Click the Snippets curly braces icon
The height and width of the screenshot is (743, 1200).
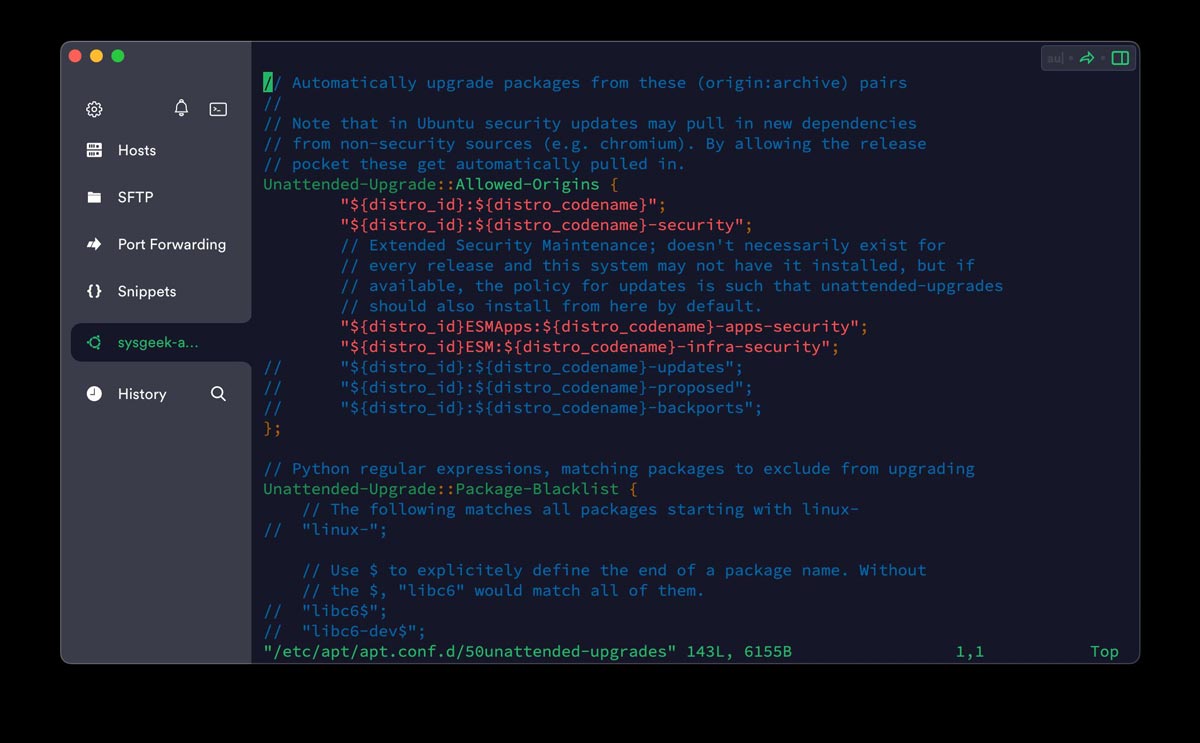click(94, 291)
